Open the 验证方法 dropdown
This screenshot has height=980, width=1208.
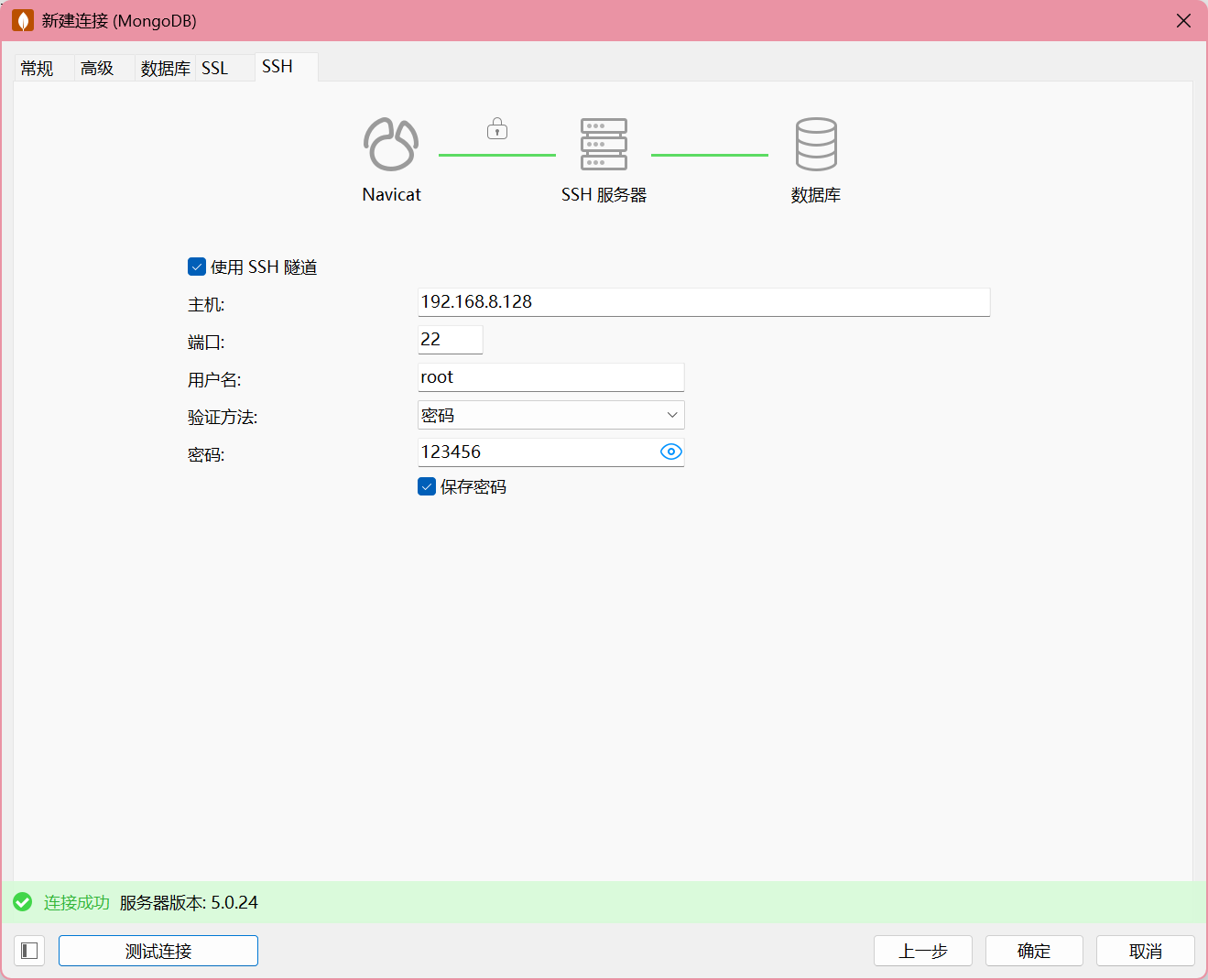click(x=551, y=415)
